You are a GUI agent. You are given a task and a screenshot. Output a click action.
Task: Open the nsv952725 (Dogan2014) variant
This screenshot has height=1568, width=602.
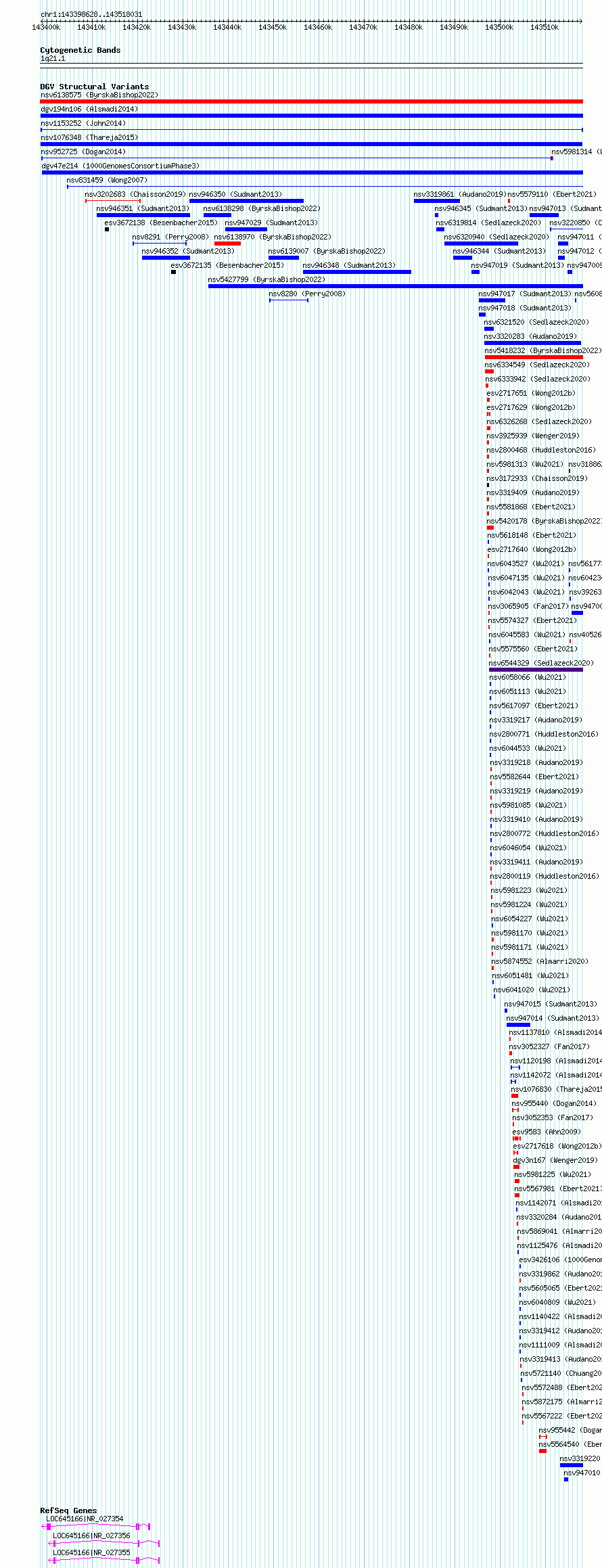pos(83,152)
